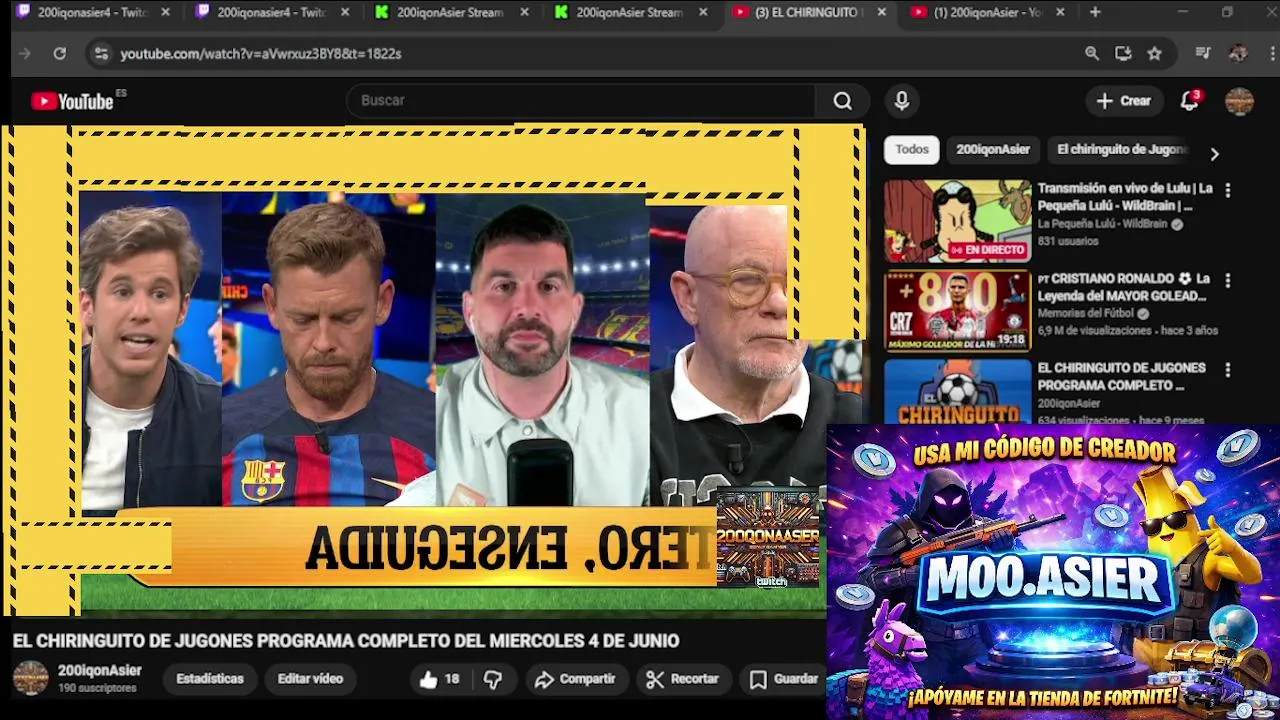
Task: Open La Pequeña Lulú live thumbnail
Action: (957, 221)
